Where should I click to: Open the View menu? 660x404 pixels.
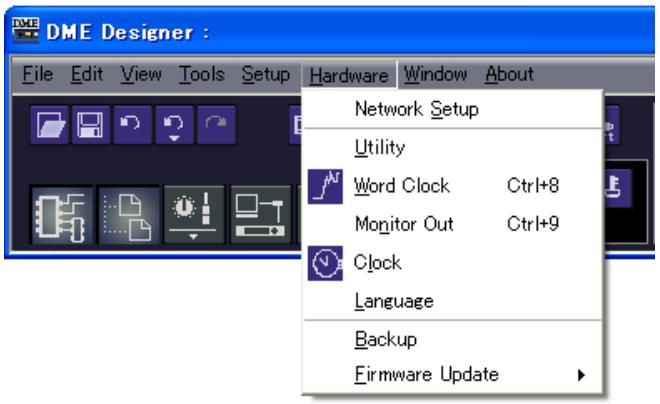pyautogui.click(x=141, y=74)
